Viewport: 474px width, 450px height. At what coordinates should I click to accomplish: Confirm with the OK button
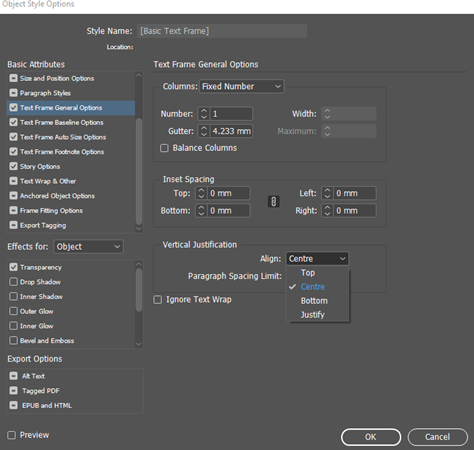pyautogui.click(x=371, y=437)
